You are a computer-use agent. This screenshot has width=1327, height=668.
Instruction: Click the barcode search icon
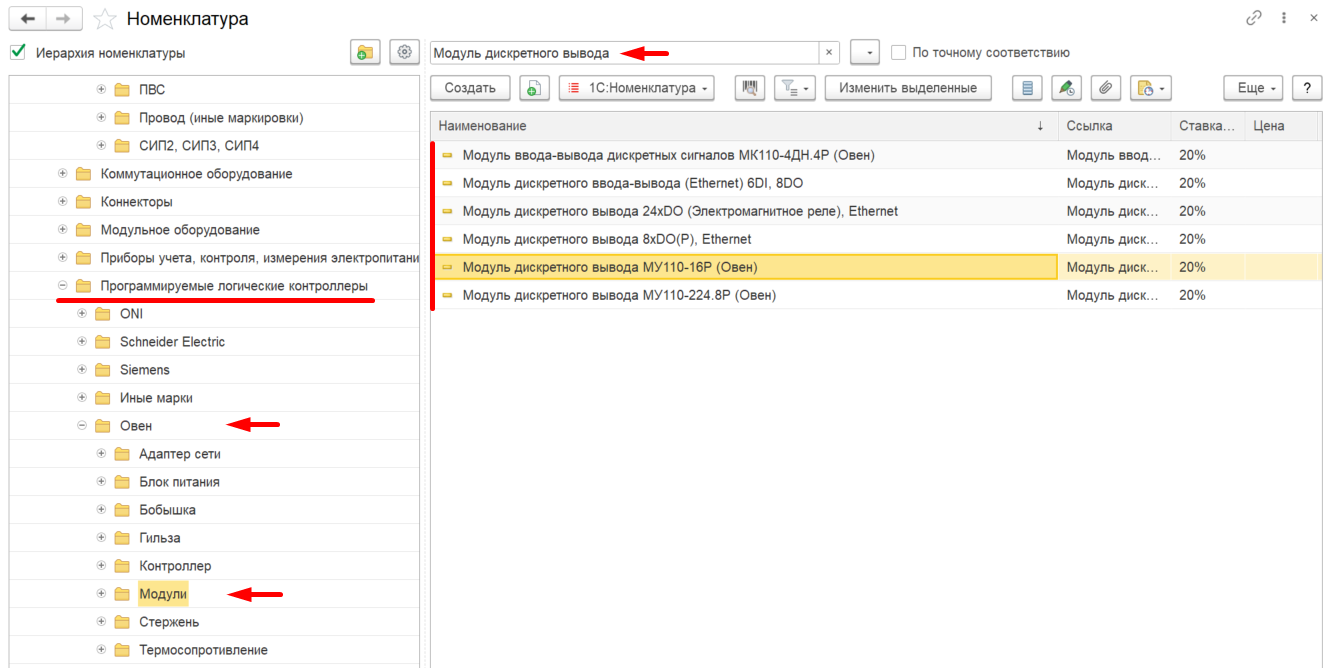coord(750,88)
